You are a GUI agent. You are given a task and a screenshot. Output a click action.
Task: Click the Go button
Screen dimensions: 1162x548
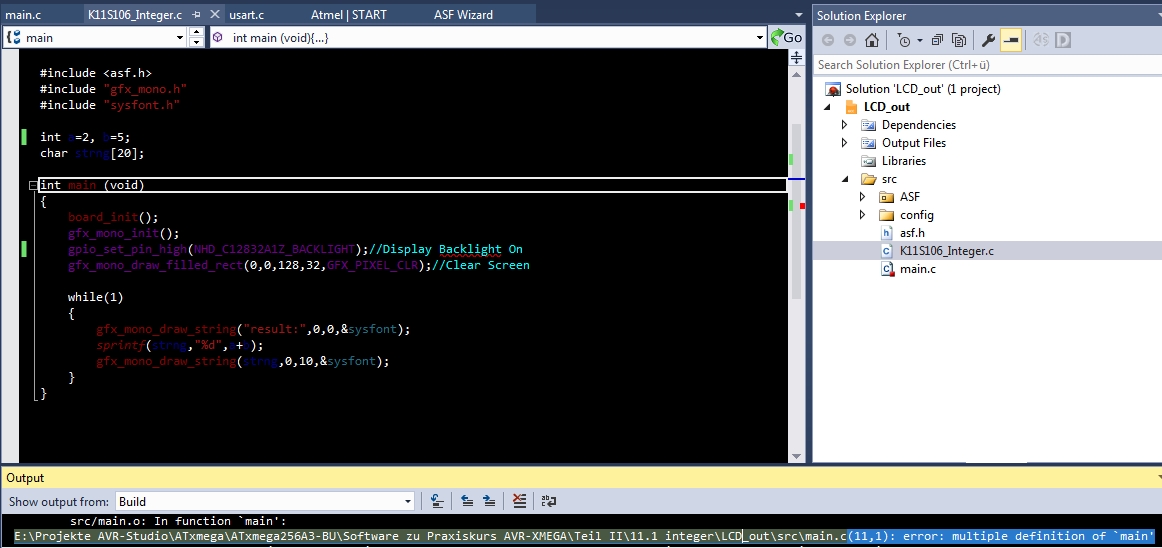786,37
